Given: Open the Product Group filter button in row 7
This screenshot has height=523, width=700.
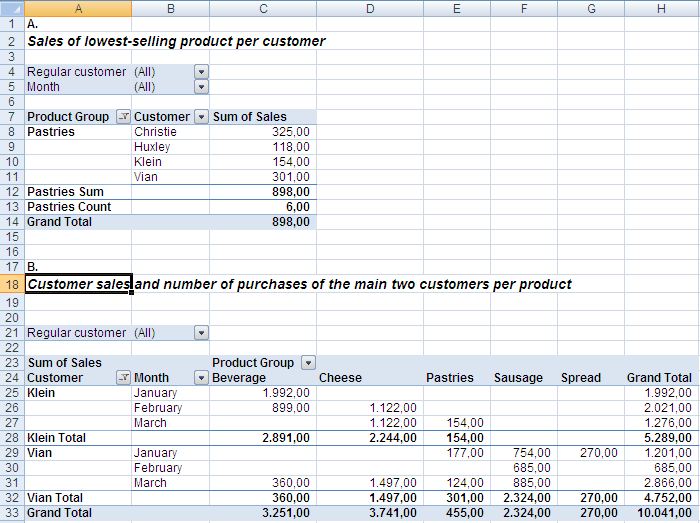Looking at the screenshot, I should pos(123,117).
